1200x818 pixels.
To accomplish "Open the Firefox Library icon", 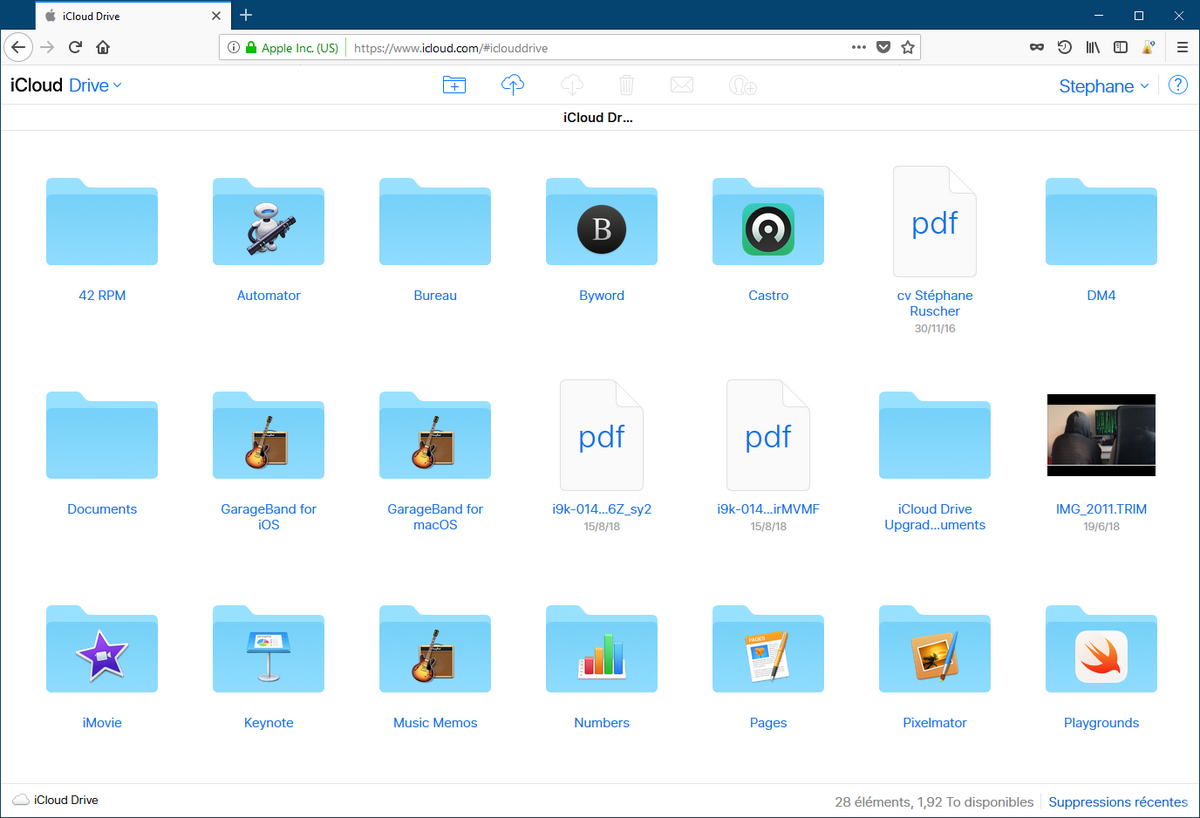I will [x=1094, y=47].
